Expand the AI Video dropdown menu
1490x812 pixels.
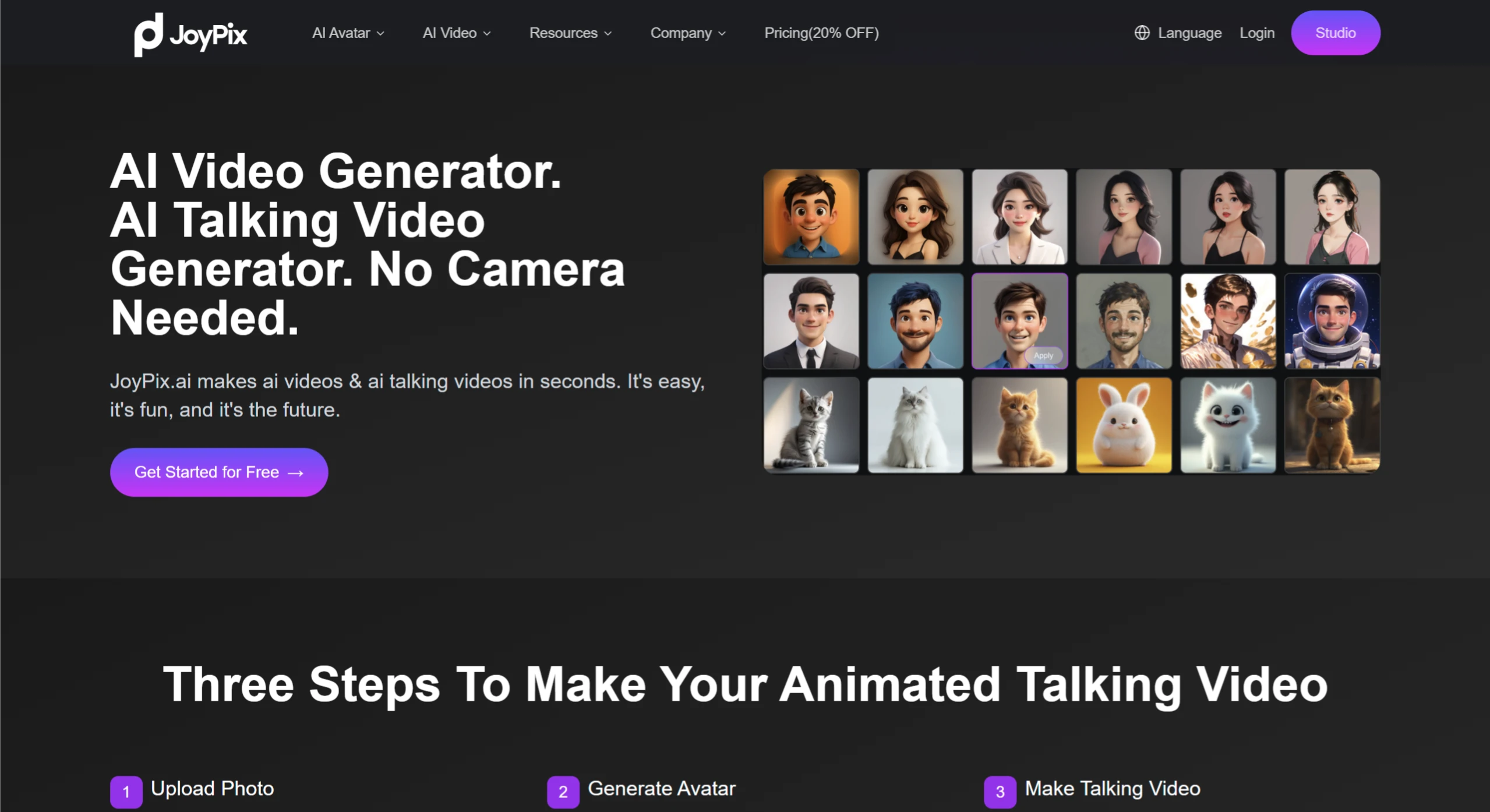pos(456,33)
